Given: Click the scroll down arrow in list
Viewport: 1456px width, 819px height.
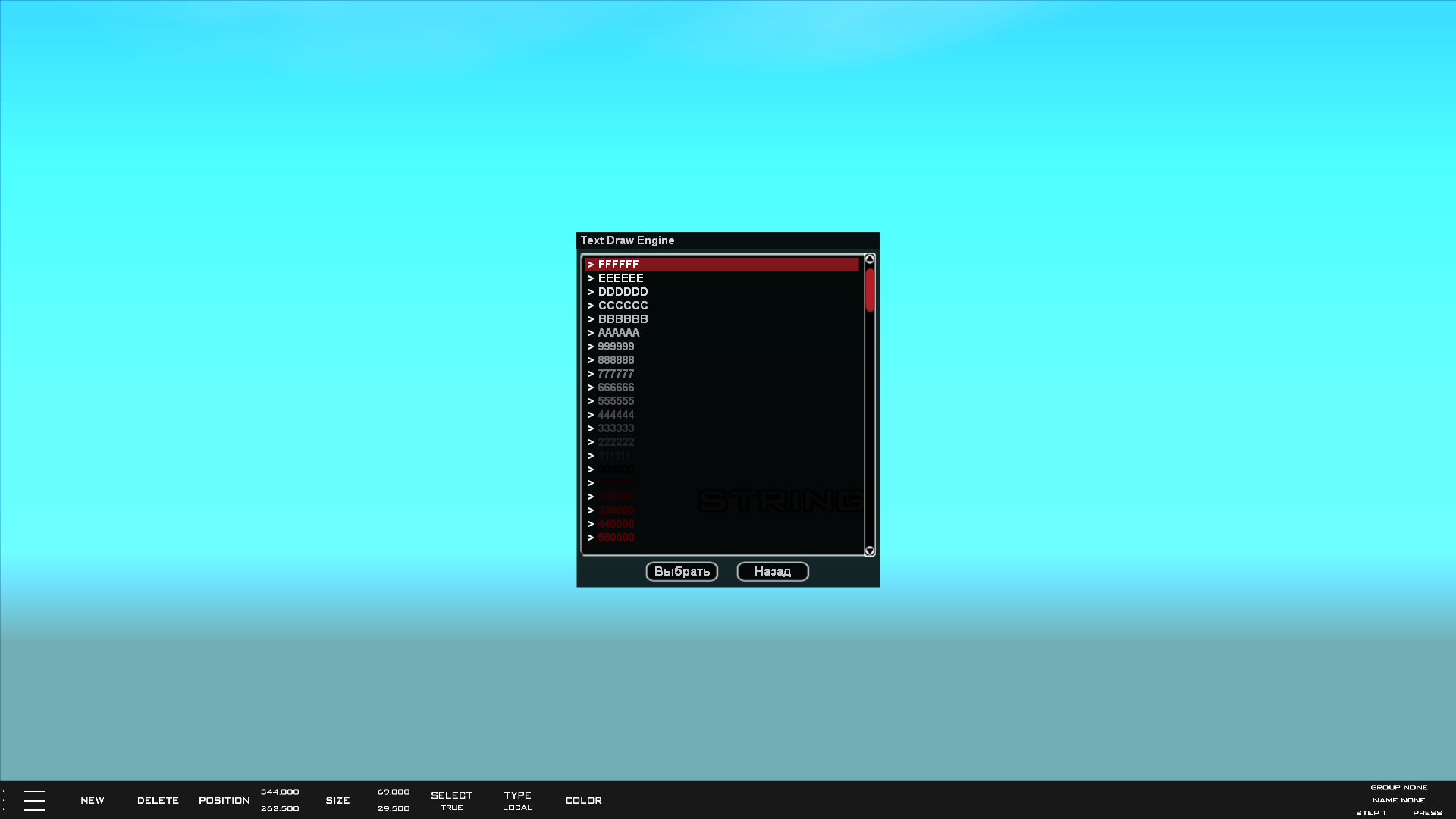Looking at the screenshot, I should [x=870, y=551].
